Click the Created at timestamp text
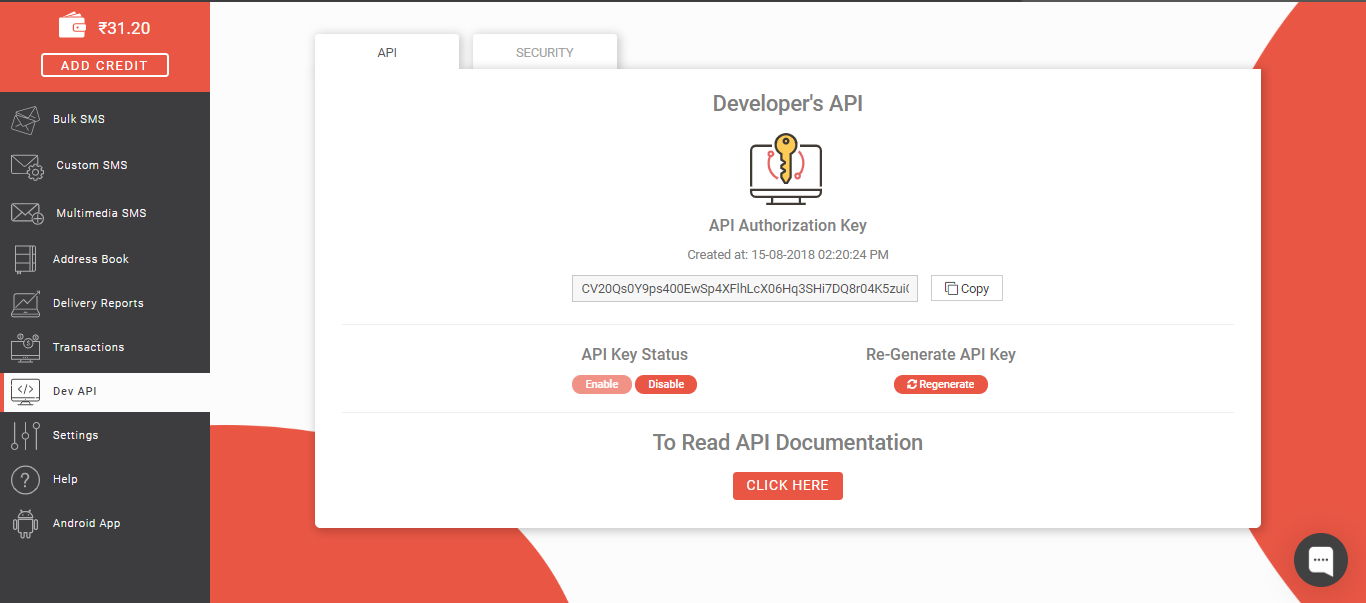The image size is (1366, 603). [788, 255]
